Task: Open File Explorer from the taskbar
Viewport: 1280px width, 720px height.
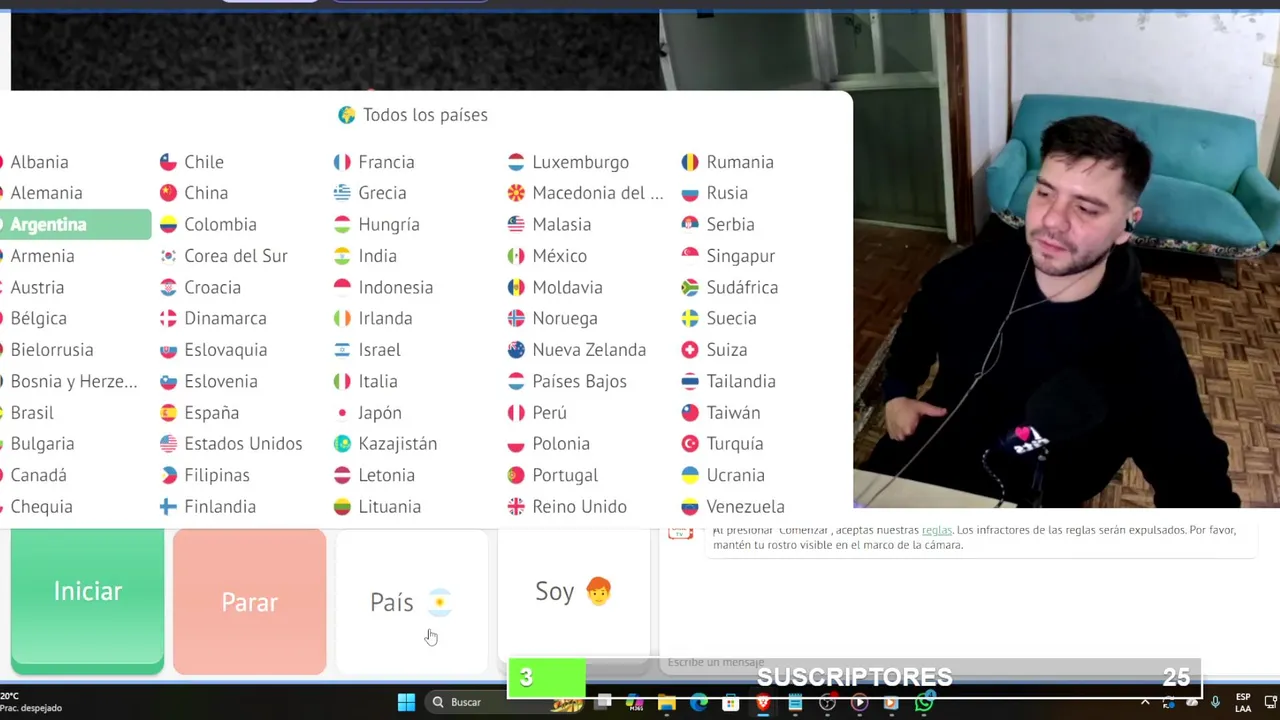Action: tap(667, 702)
